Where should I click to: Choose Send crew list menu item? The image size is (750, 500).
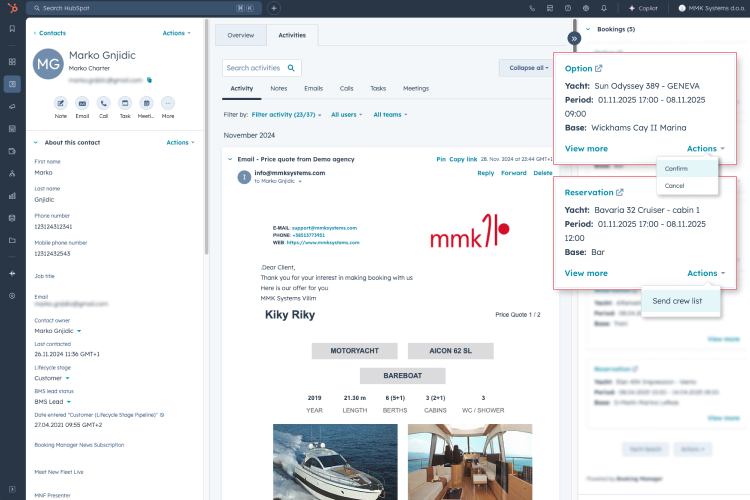tap(680, 301)
